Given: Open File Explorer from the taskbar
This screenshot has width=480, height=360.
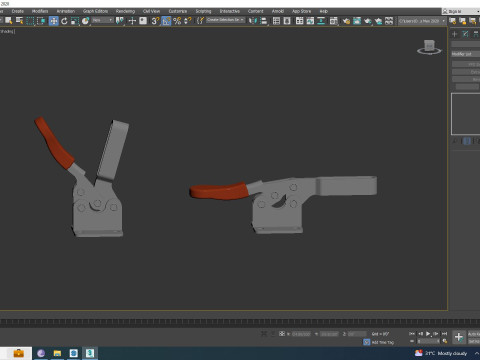Looking at the screenshot, I should (57, 353).
